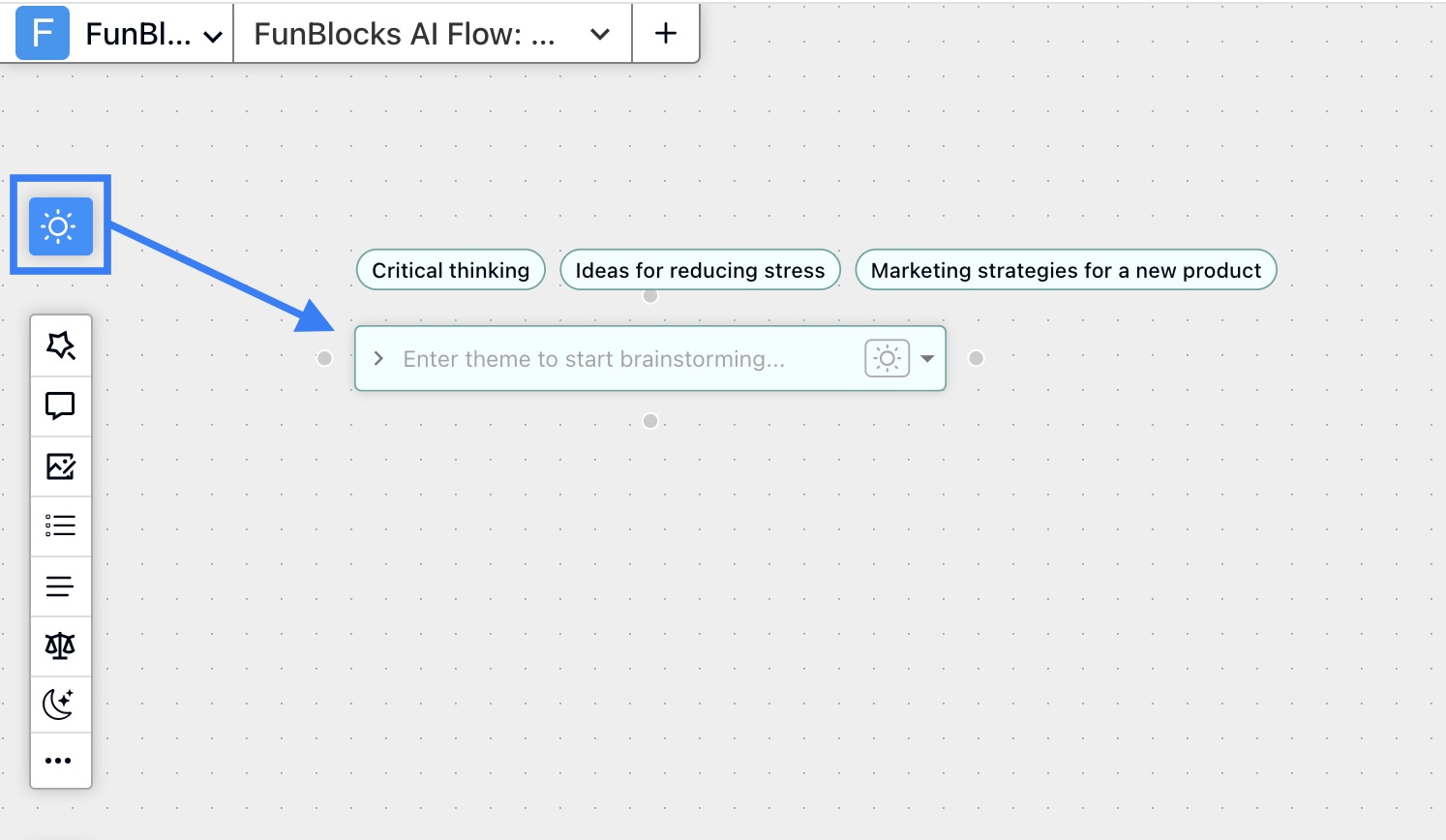Click the FunBlocks logo icon
This screenshot has height=840, width=1446.
41,32
